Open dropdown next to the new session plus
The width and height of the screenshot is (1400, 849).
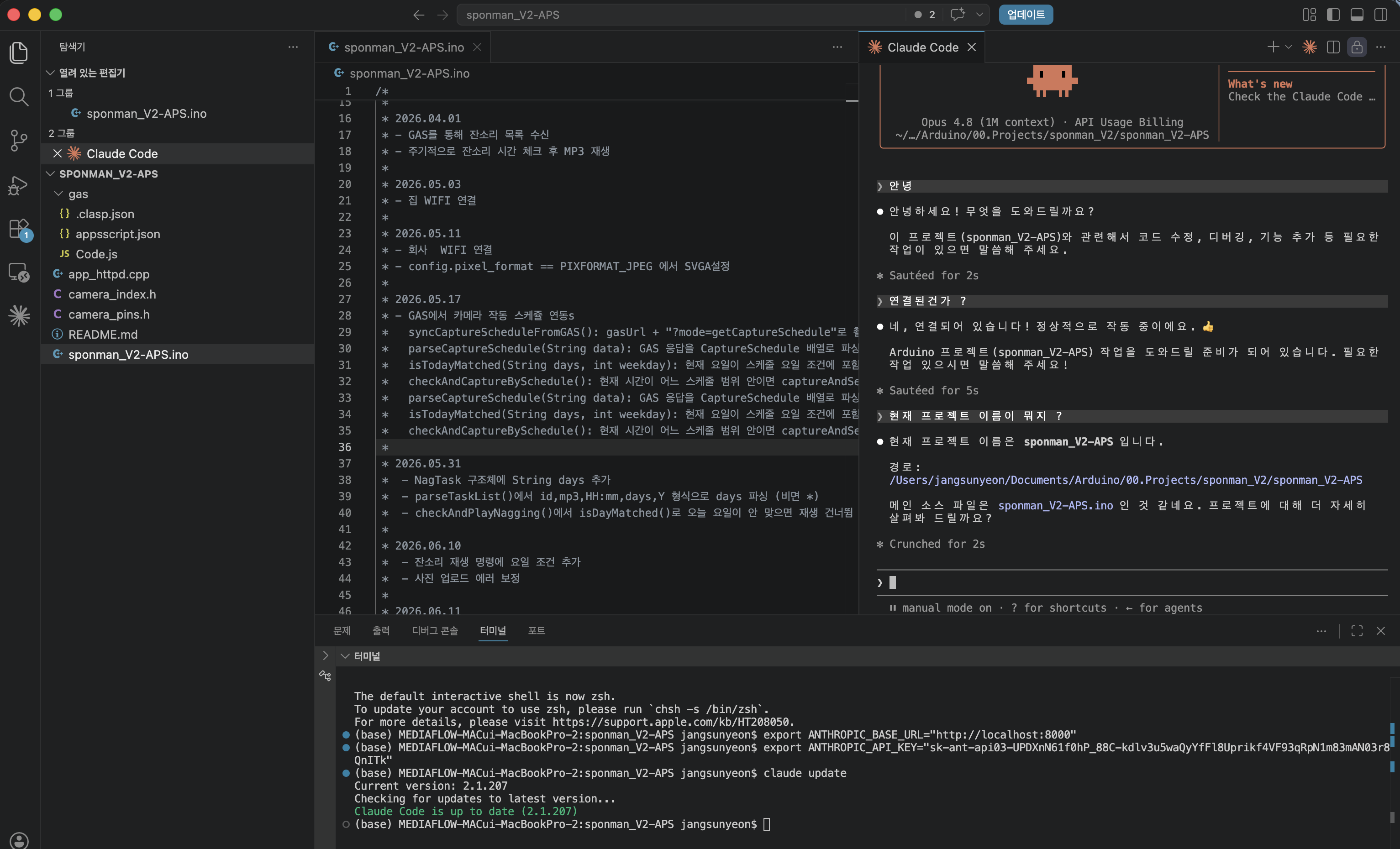coord(1289,47)
